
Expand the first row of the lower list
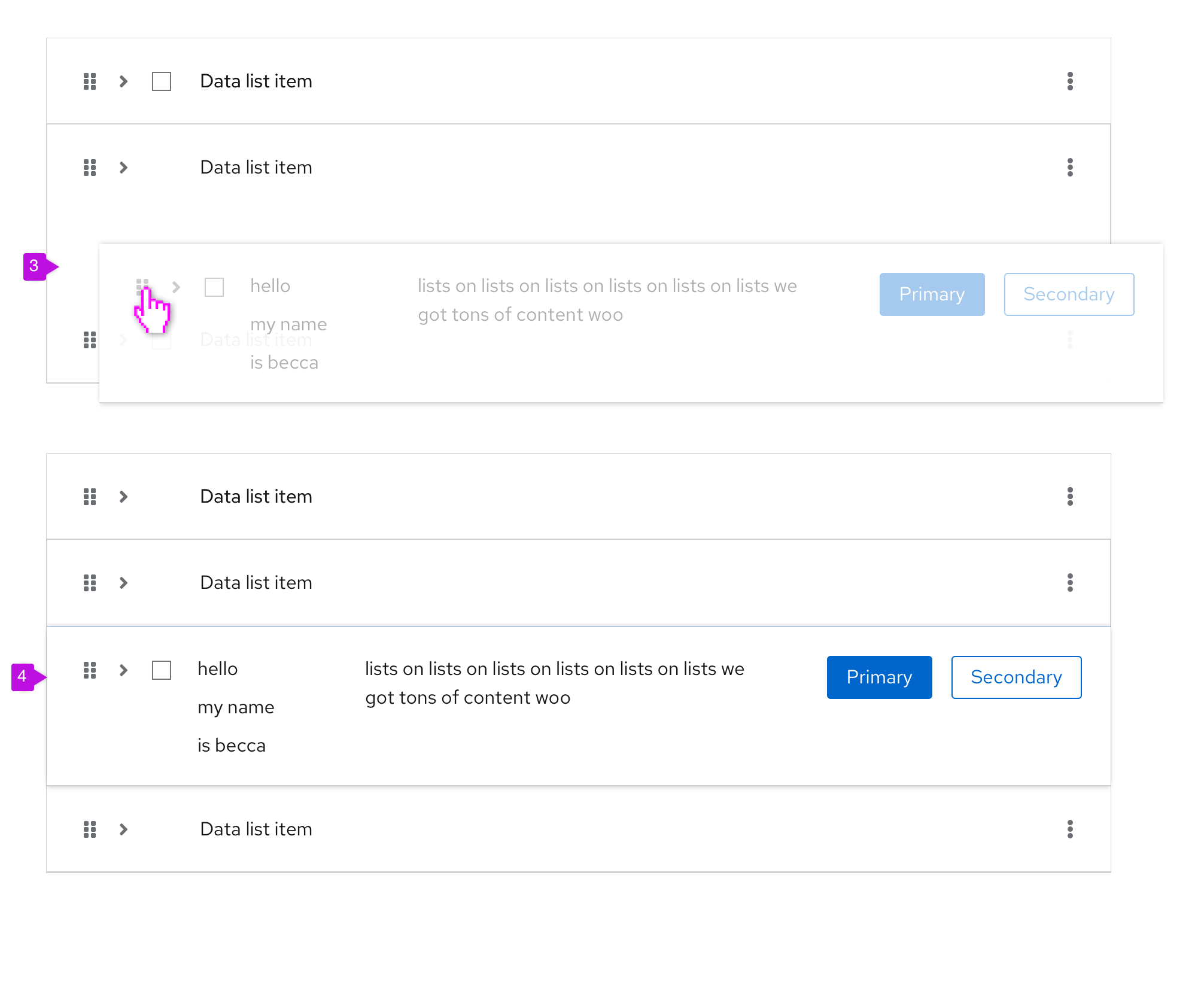point(123,497)
